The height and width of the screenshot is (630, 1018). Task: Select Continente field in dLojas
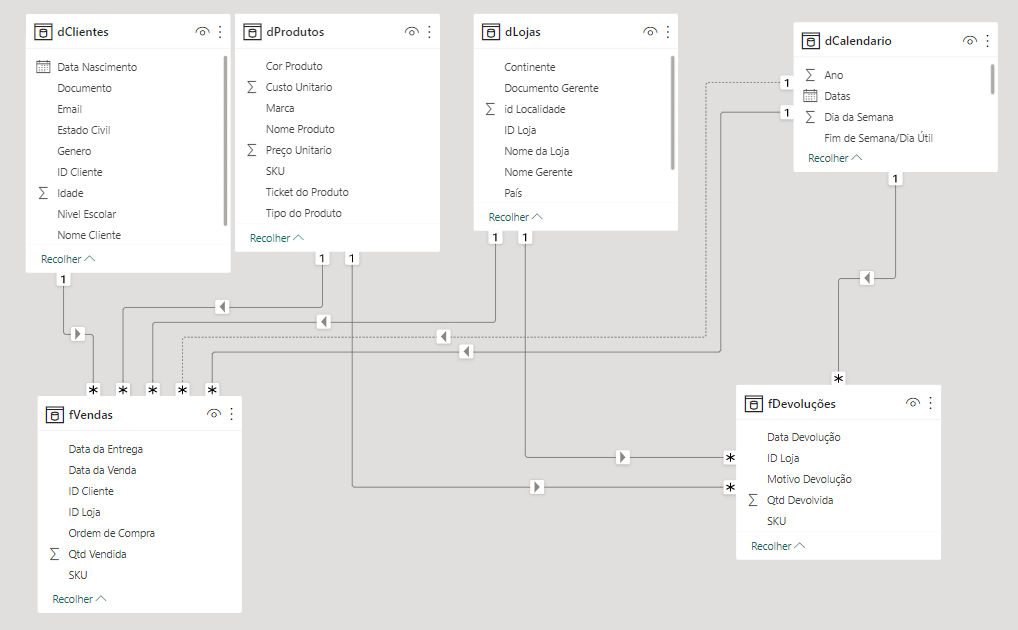coord(530,67)
